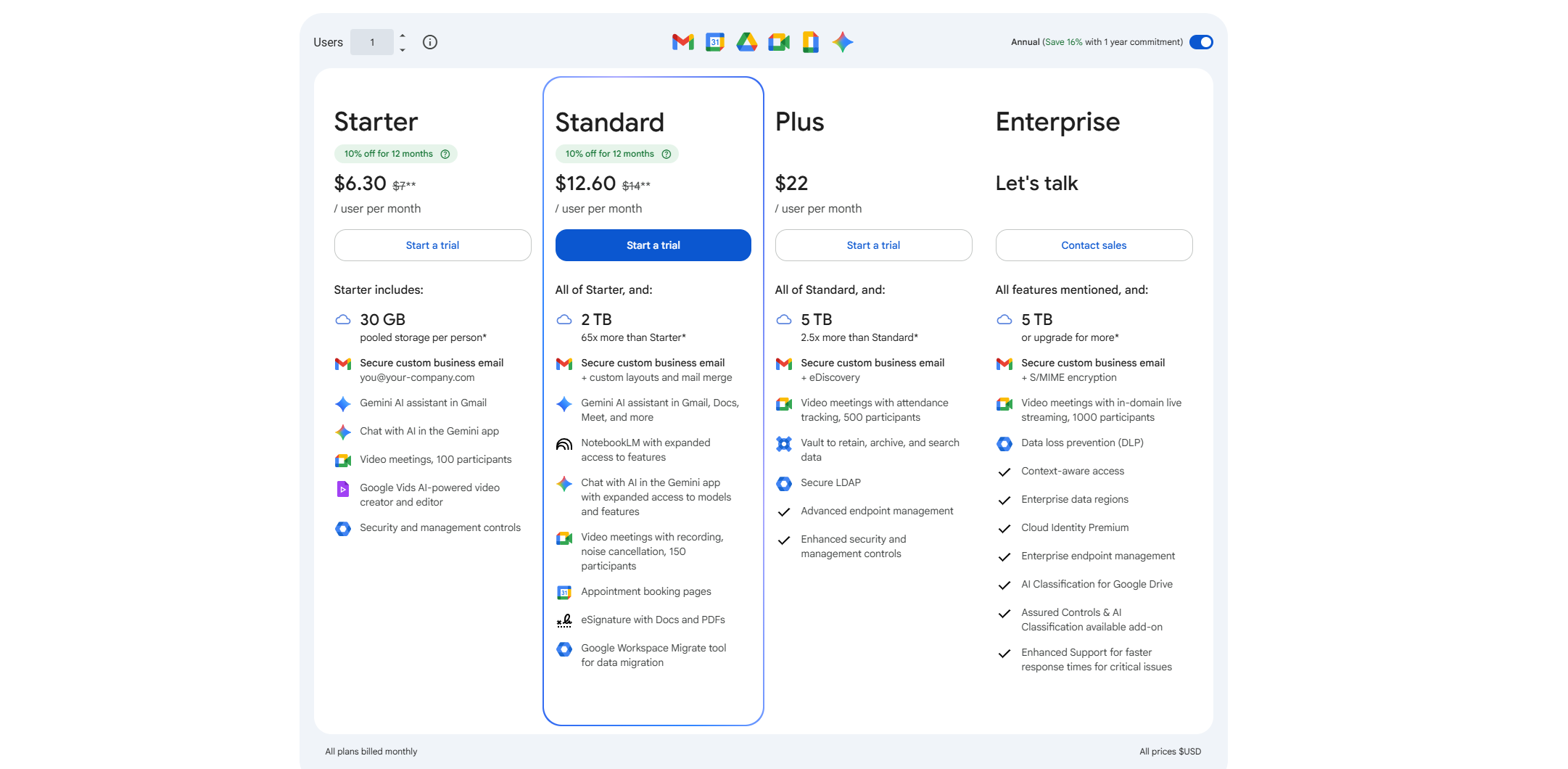
Task: Click the '$6.30' Starter price
Action: pyautogui.click(x=360, y=184)
